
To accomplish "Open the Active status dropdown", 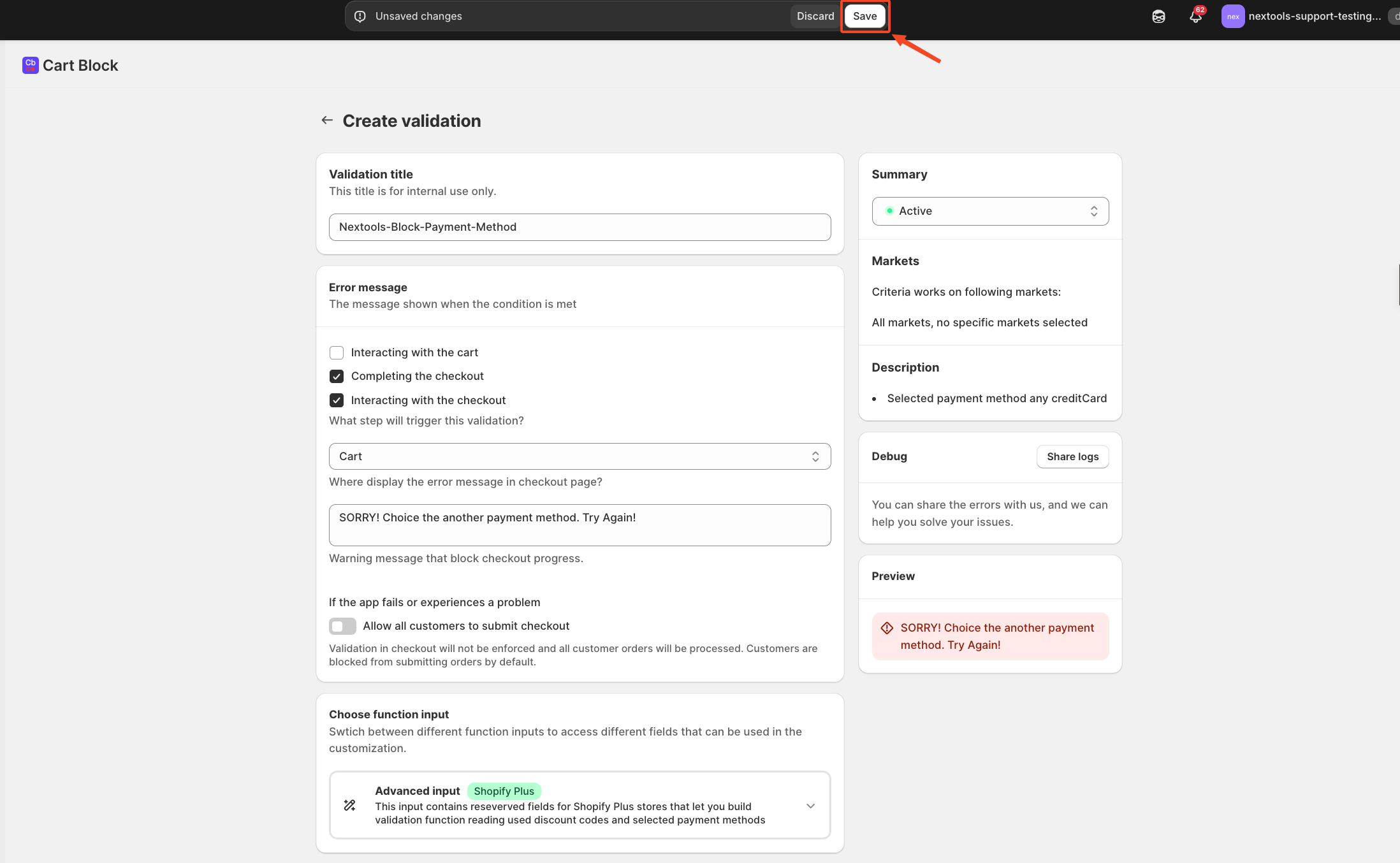I will pyautogui.click(x=990, y=211).
